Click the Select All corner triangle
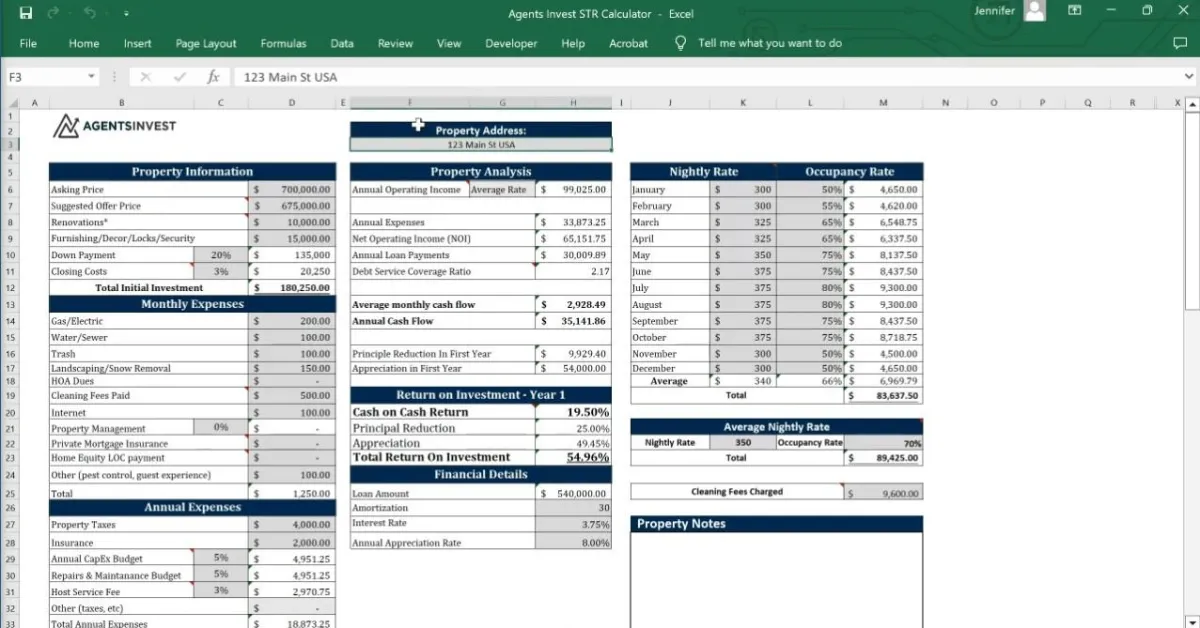This screenshot has height=628, width=1200. (13, 103)
